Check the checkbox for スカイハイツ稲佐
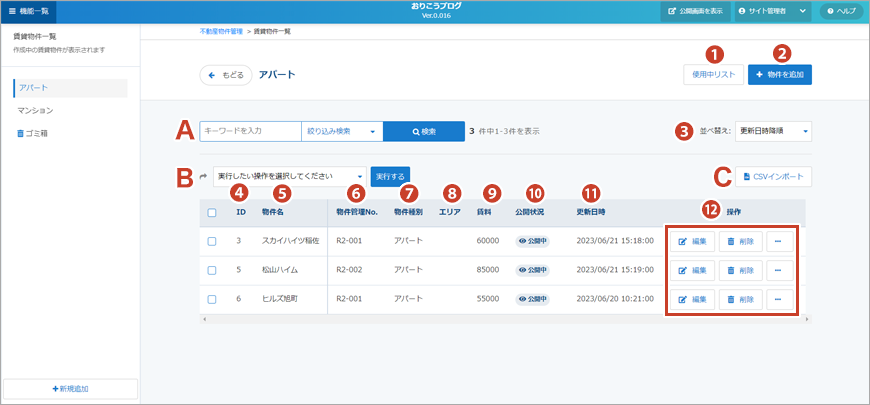The width and height of the screenshot is (870, 405). pyautogui.click(x=211, y=242)
